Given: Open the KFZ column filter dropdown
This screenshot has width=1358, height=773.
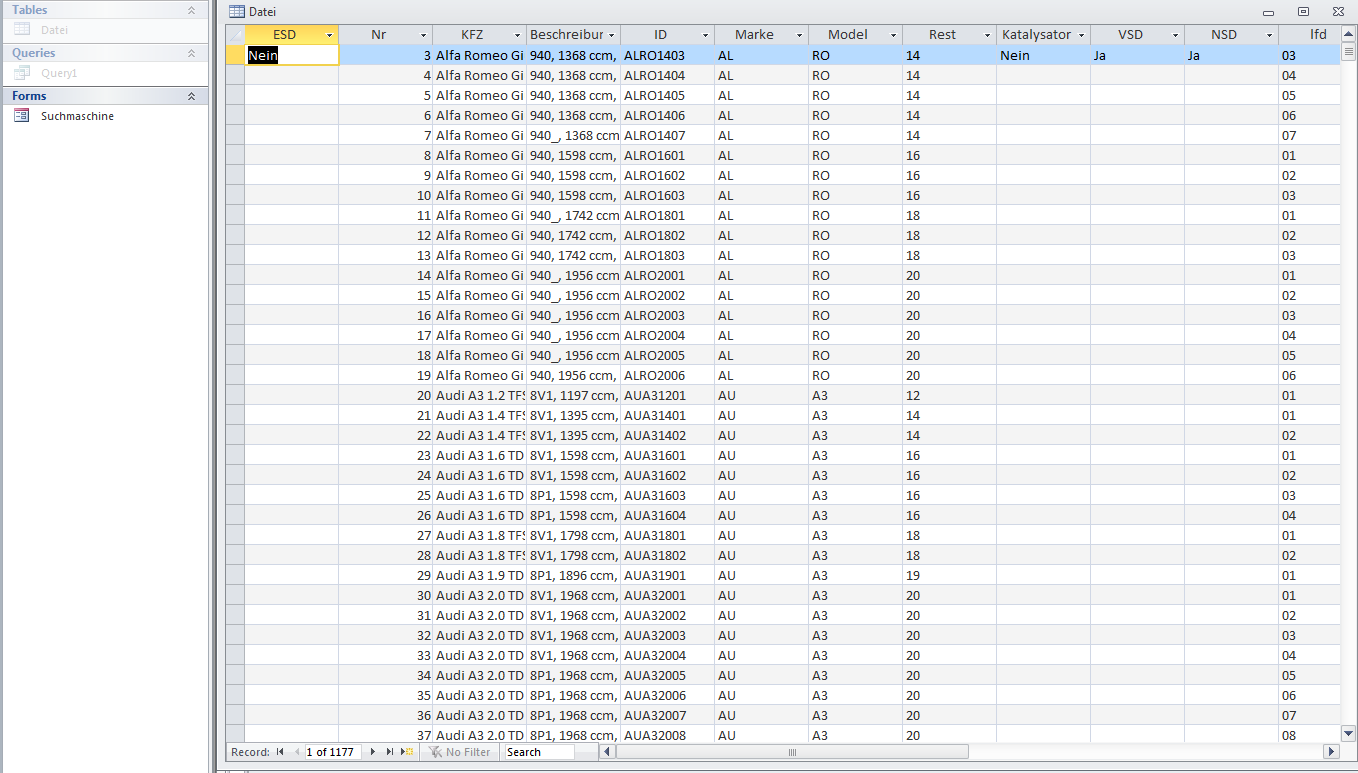Looking at the screenshot, I should pos(518,35).
